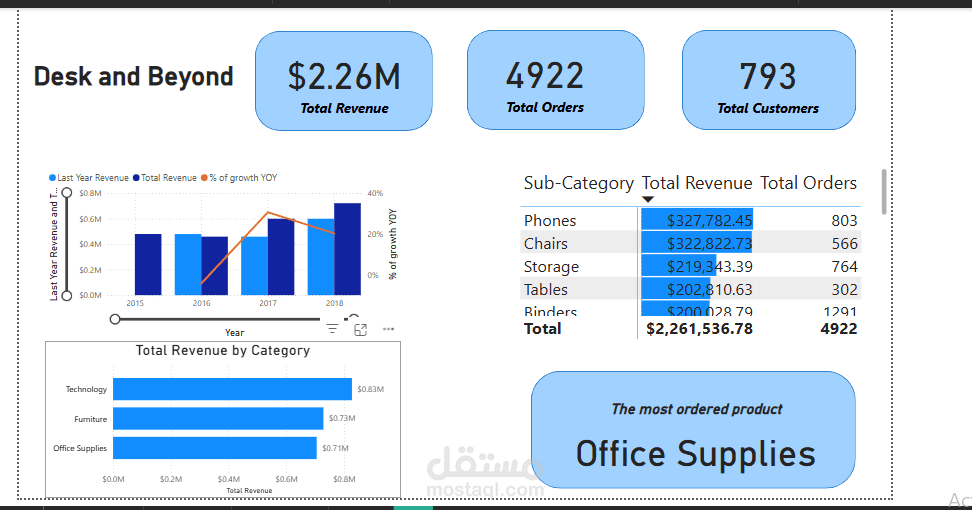Image resolution: width=972 pixels, height=510 pixels.
Task: Click the bottom handle of vertical zoom slider
Action: point(66,296)
